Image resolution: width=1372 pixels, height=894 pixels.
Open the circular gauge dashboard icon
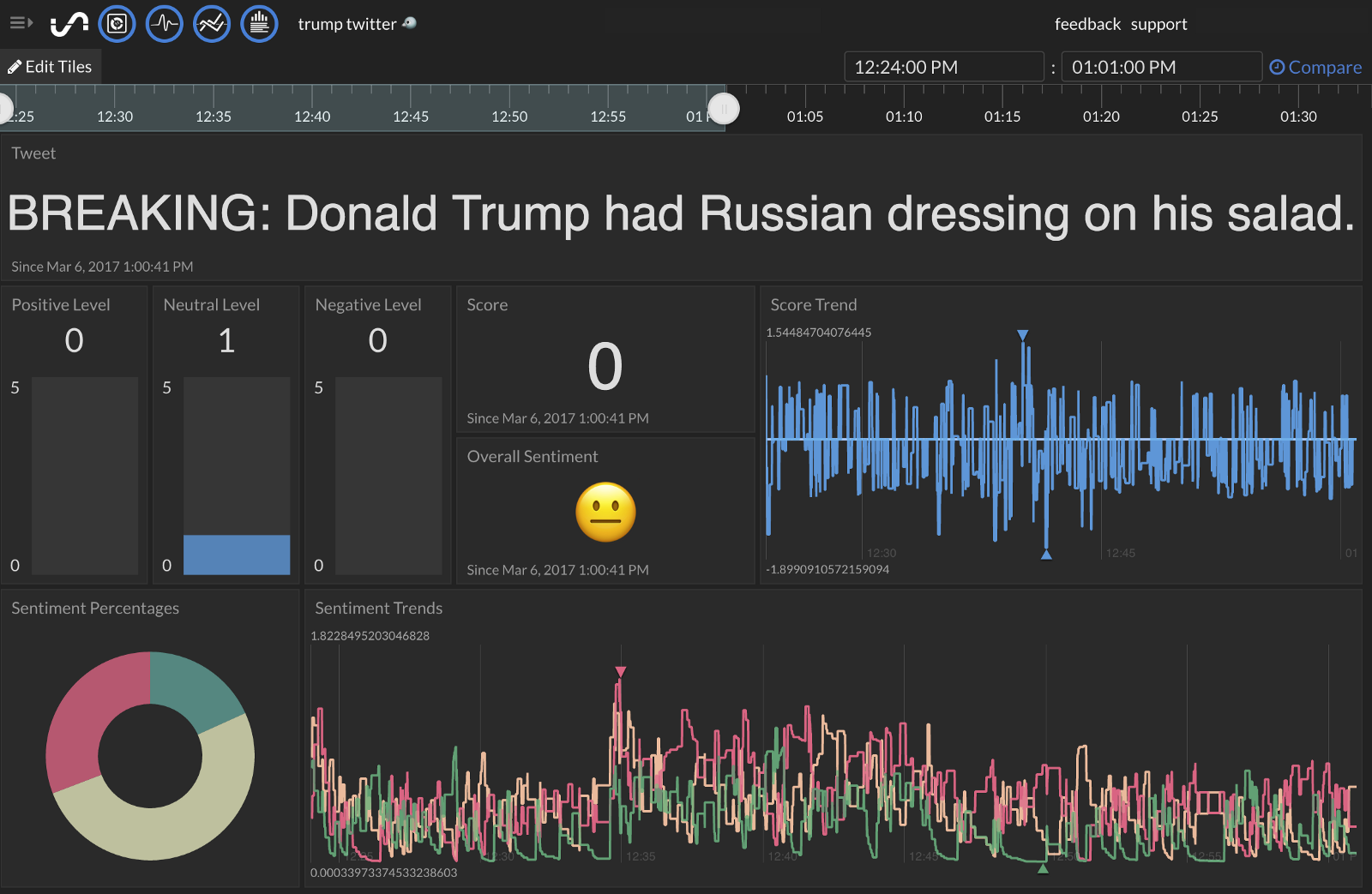pyautogui.click(x=117, y=24)
